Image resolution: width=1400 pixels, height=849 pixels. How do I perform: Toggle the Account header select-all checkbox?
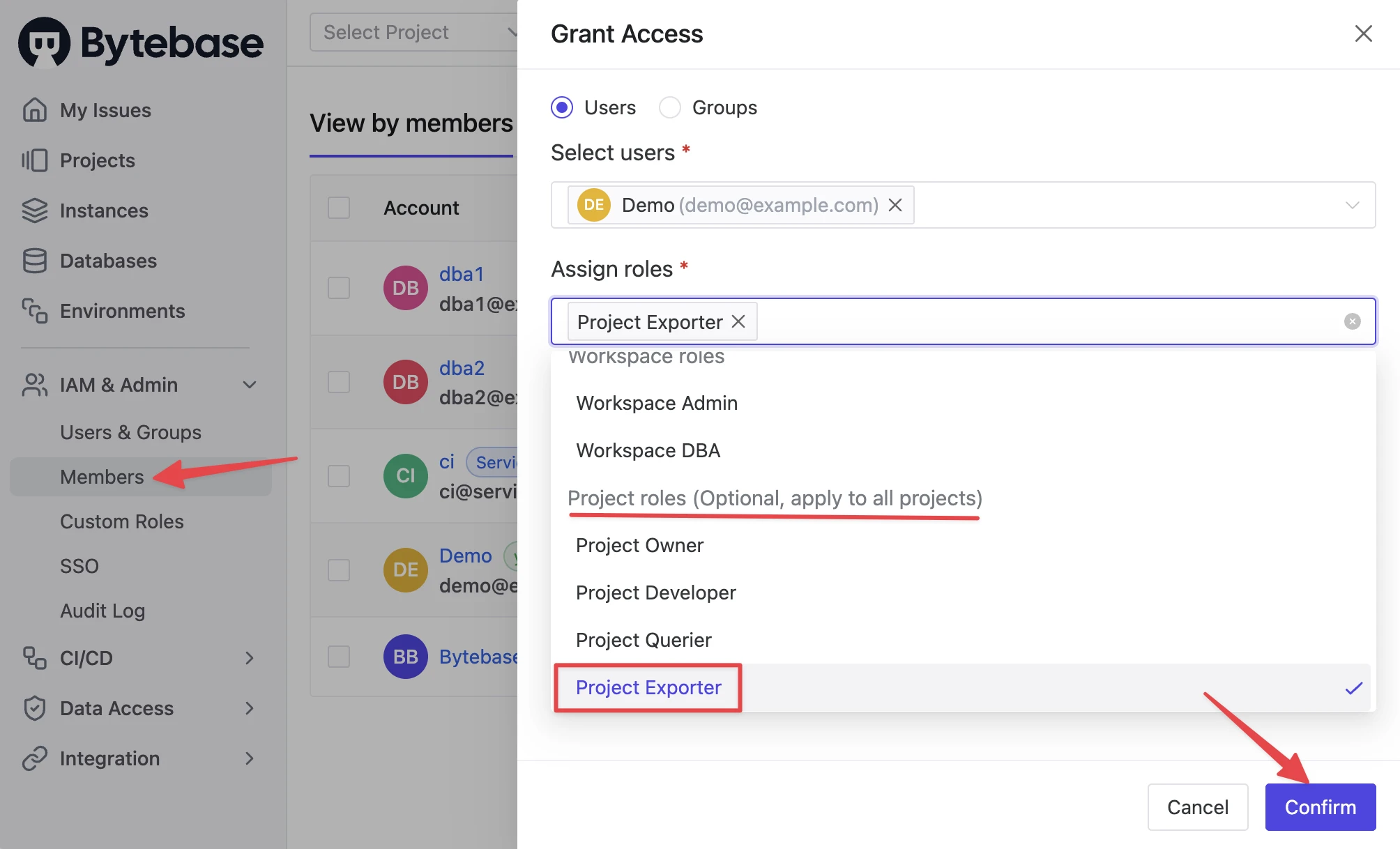(x=339, y=208)
